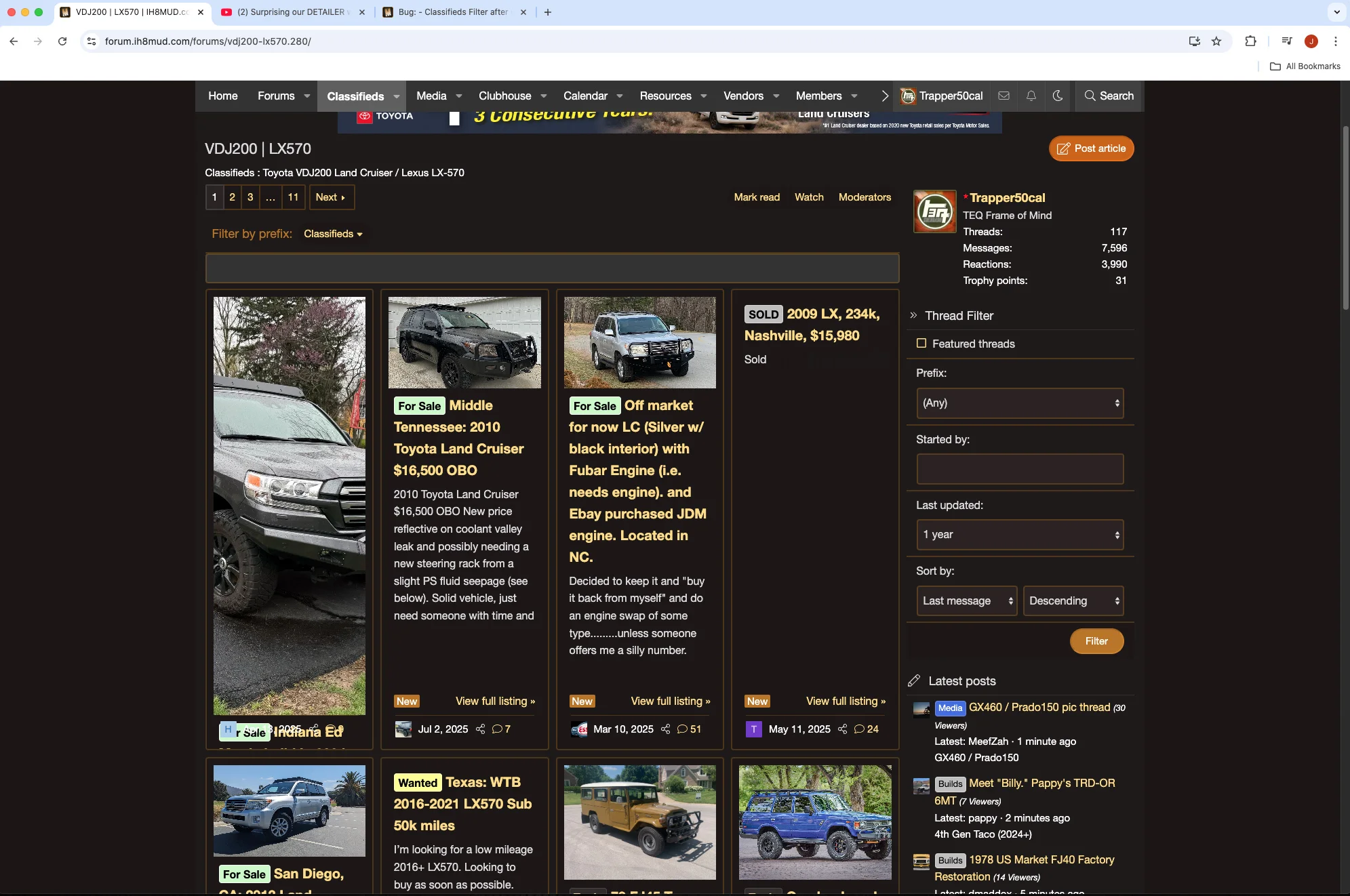Click Mark read link
The image size is (1350, 896).
click(757, 197)
